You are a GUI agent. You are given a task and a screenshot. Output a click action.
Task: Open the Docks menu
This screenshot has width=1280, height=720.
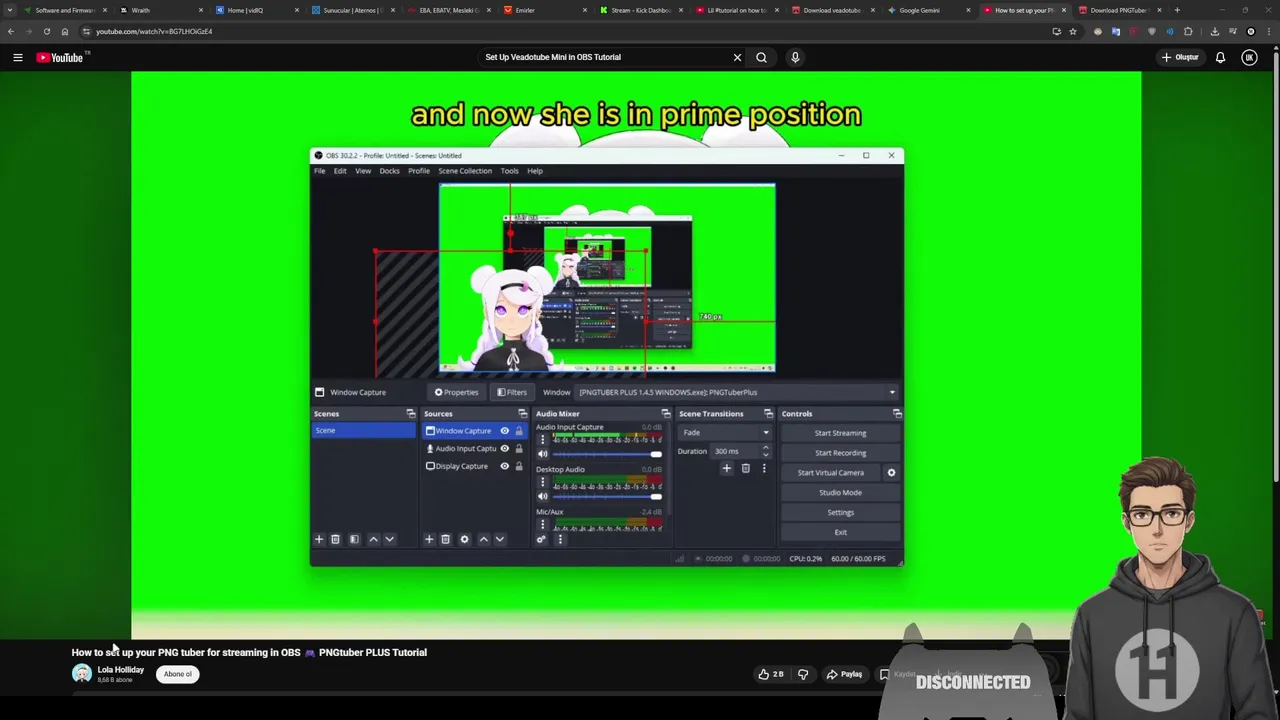point(389,171)
